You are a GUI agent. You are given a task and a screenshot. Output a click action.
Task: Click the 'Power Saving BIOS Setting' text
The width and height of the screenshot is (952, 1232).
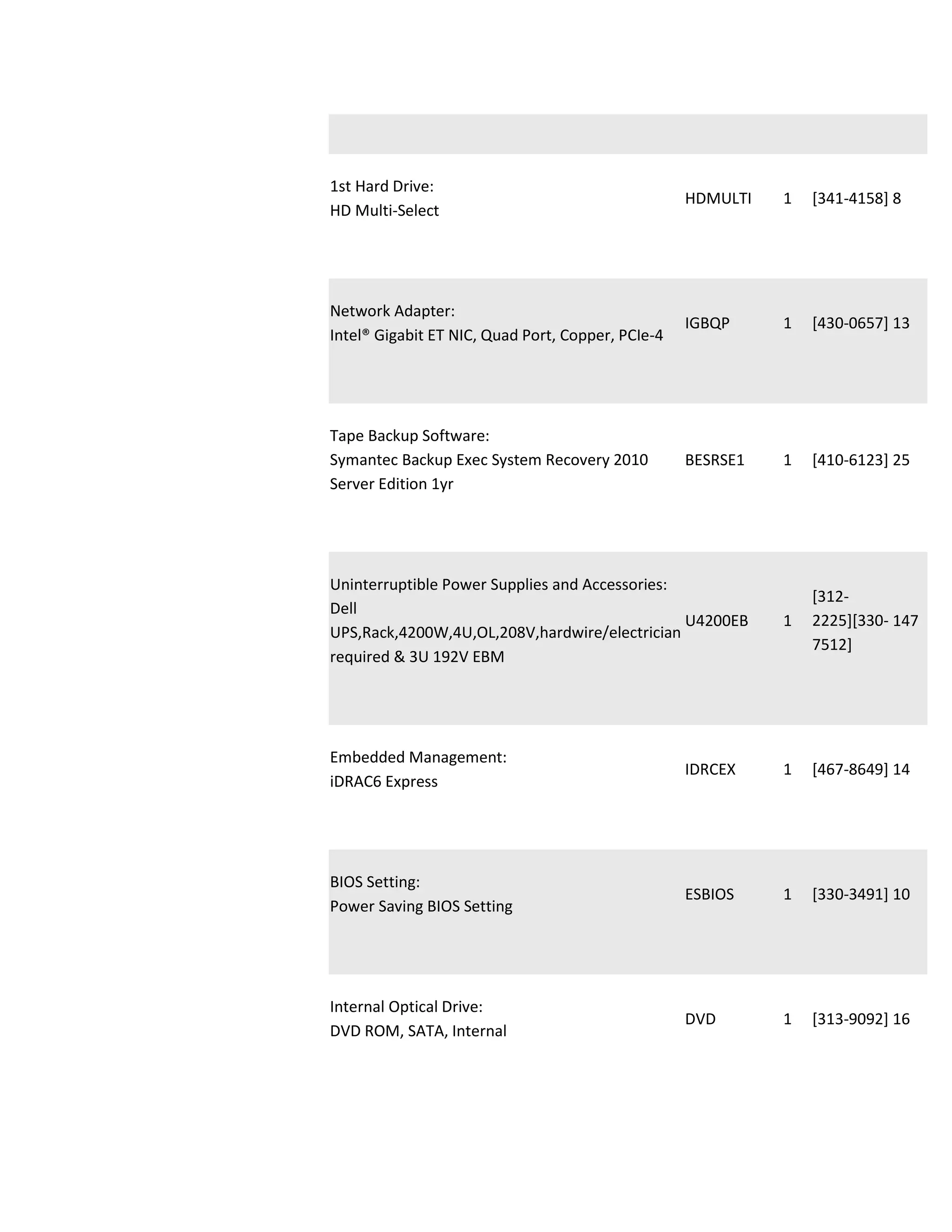pyautogui.click(x=421, y=907)
